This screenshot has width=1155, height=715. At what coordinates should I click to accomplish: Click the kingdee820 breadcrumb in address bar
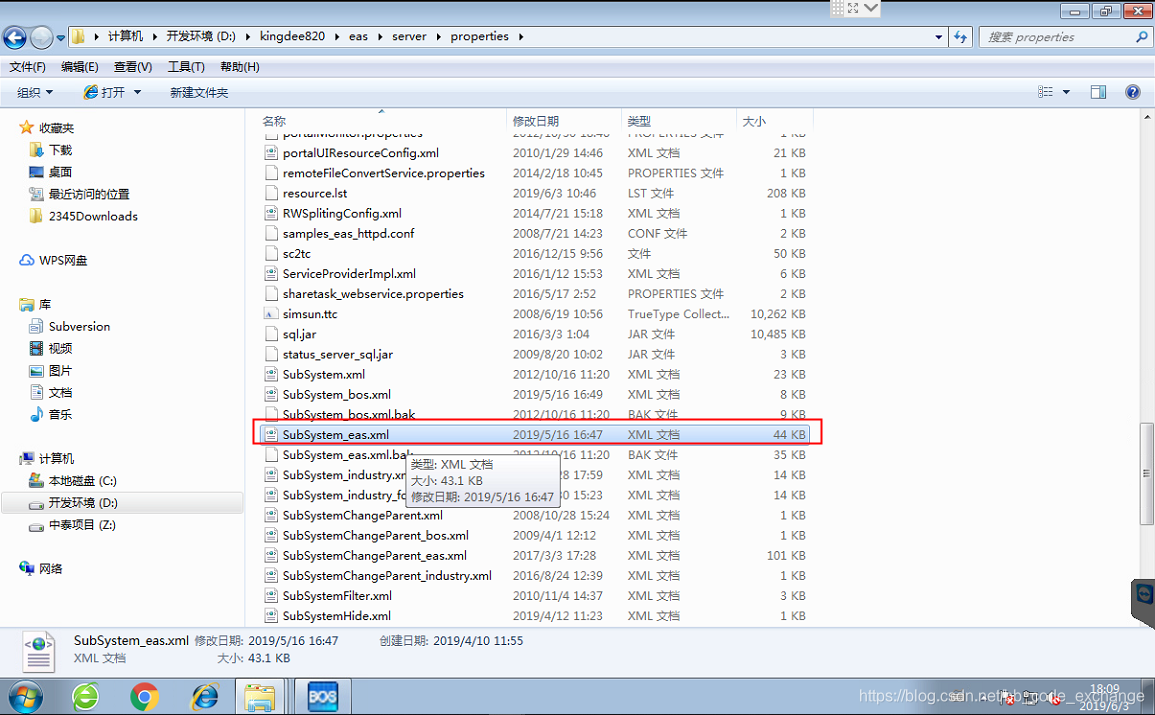(x=292, y=37)
